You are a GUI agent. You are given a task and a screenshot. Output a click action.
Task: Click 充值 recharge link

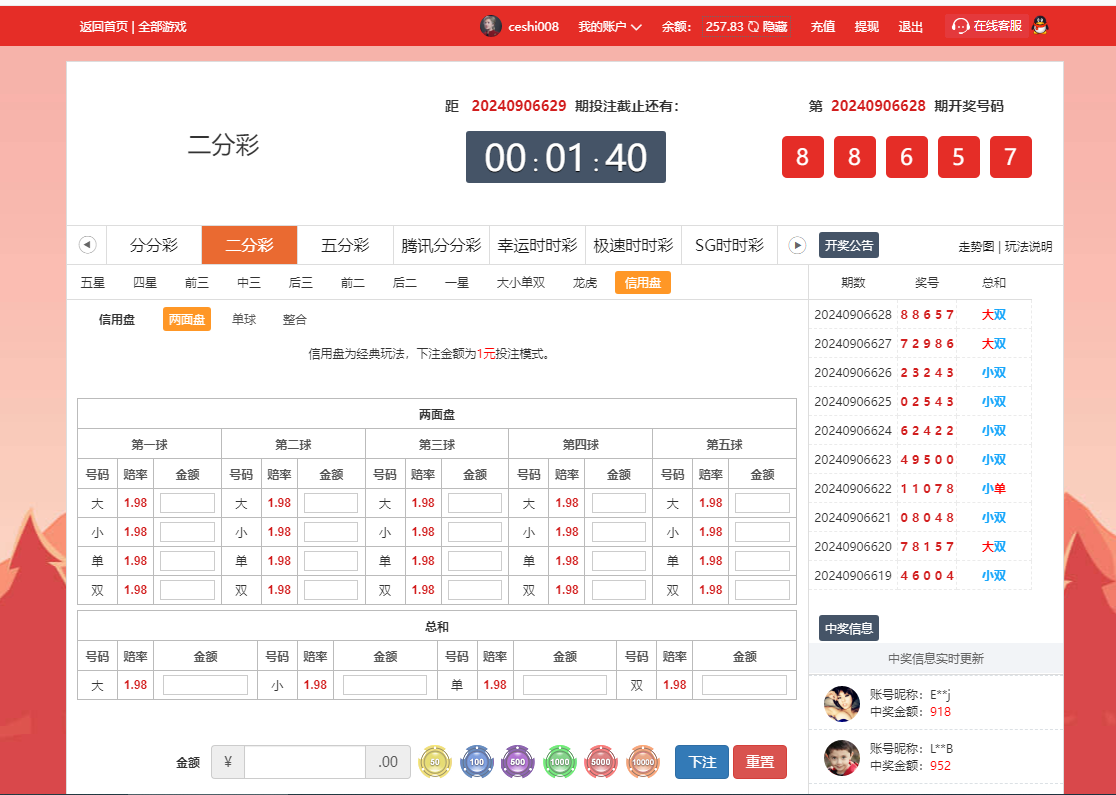823,26
